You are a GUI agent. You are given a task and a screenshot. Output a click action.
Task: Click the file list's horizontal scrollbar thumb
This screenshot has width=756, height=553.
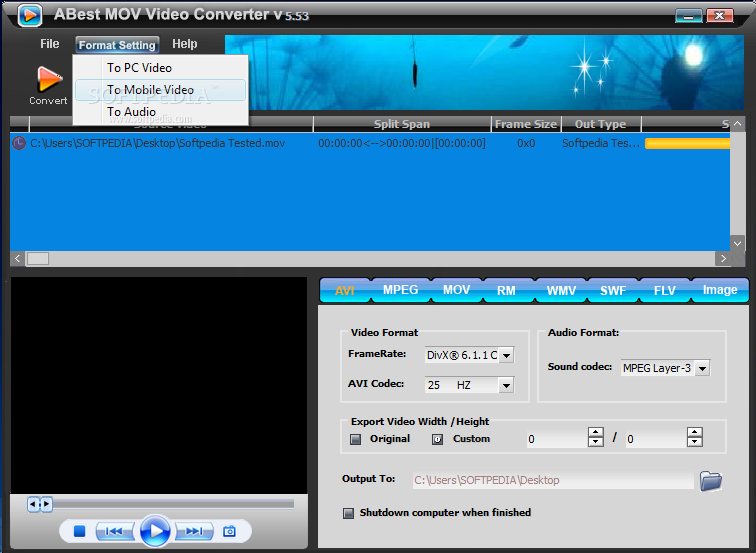(x=38, y=258)
